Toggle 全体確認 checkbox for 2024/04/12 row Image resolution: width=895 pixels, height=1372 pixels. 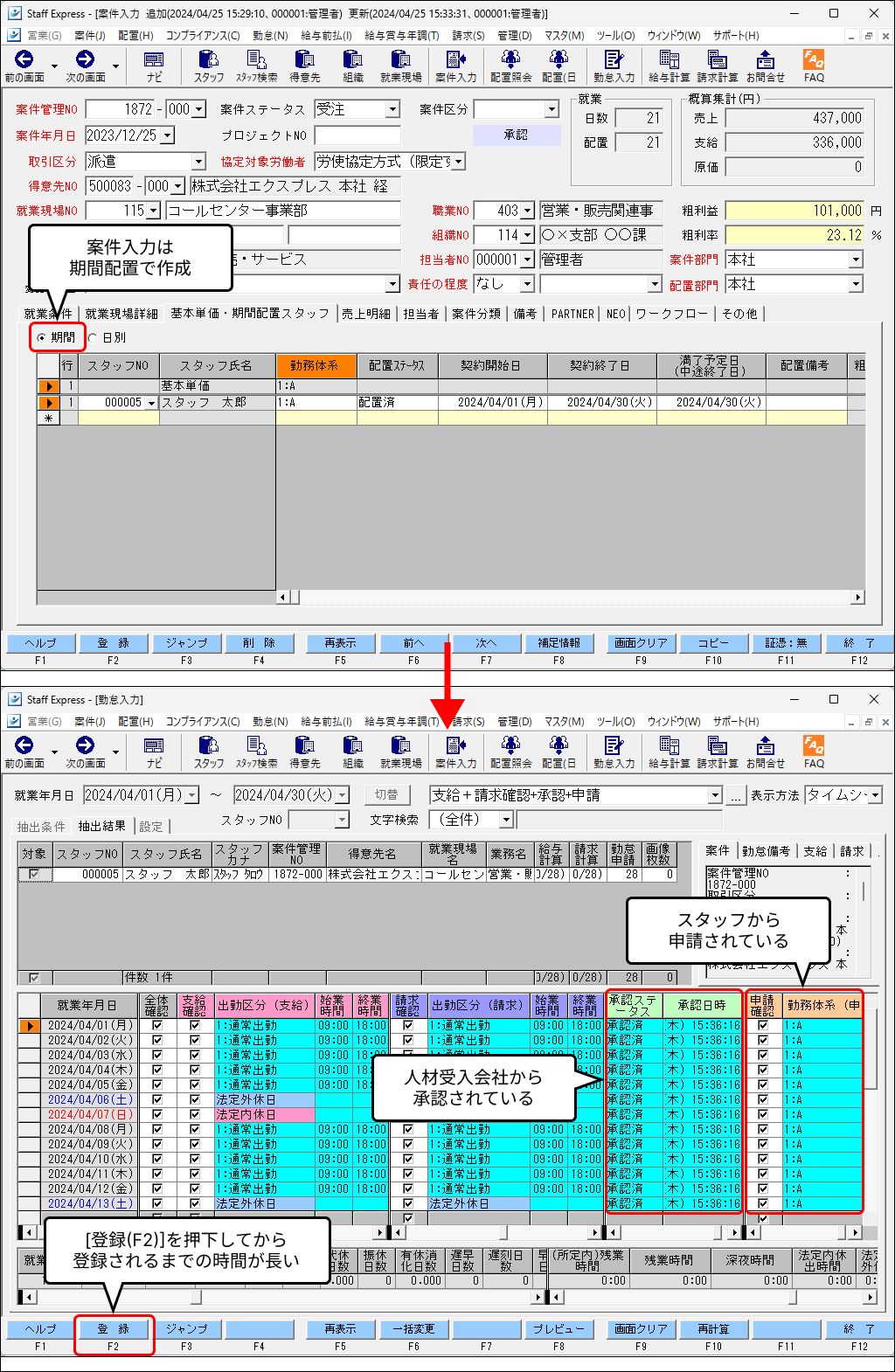click(156, 1189)
